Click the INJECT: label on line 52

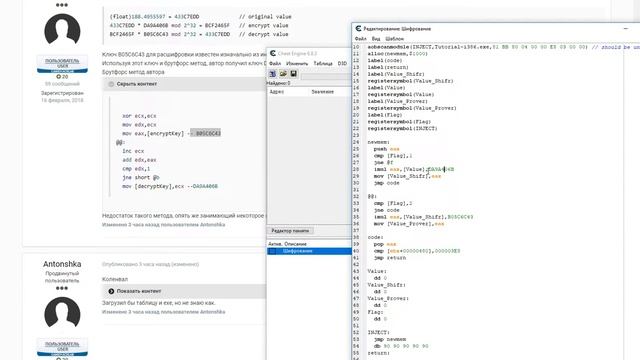[378, 333]
